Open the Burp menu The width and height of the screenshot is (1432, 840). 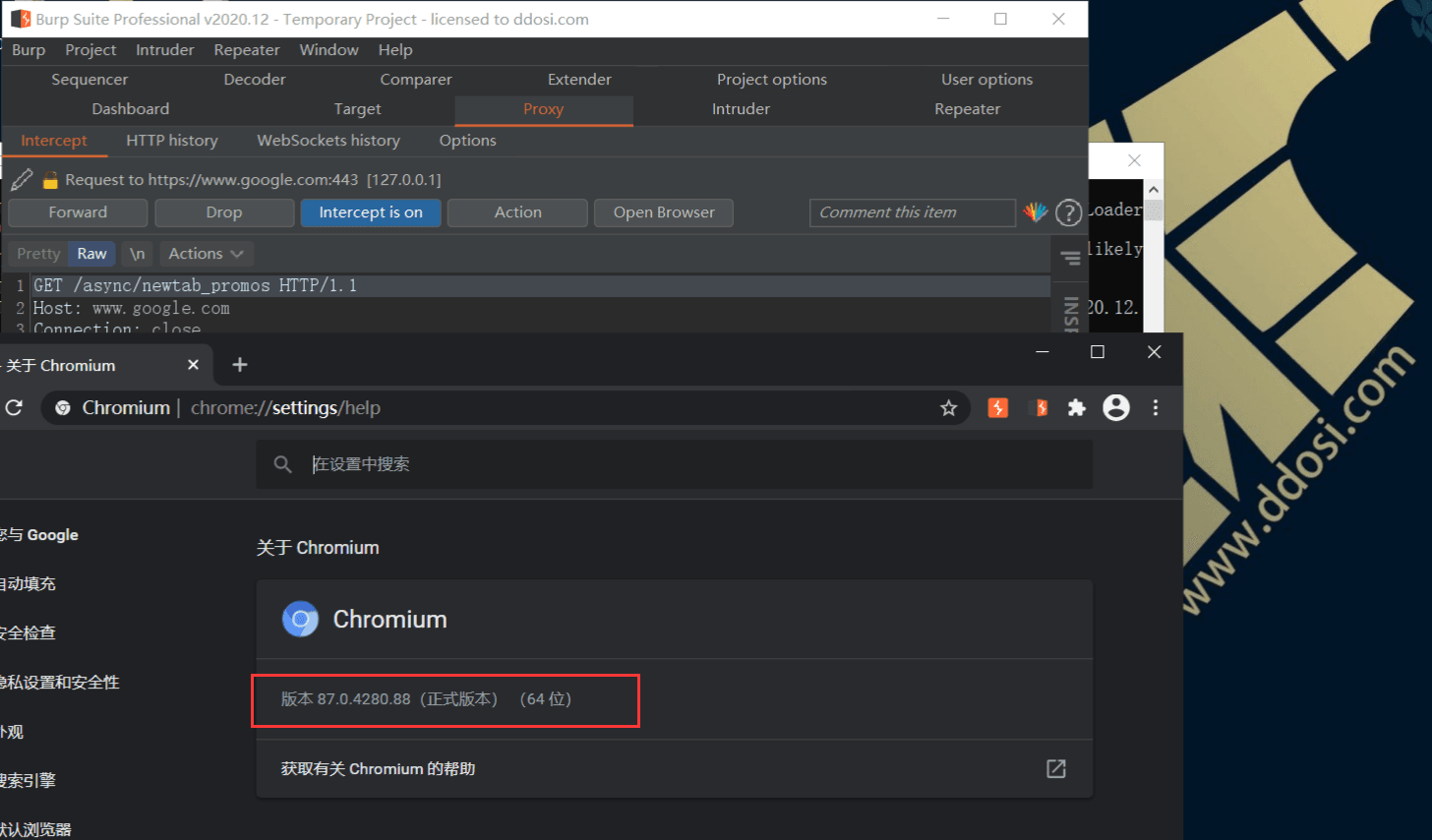tap(29, 50)
